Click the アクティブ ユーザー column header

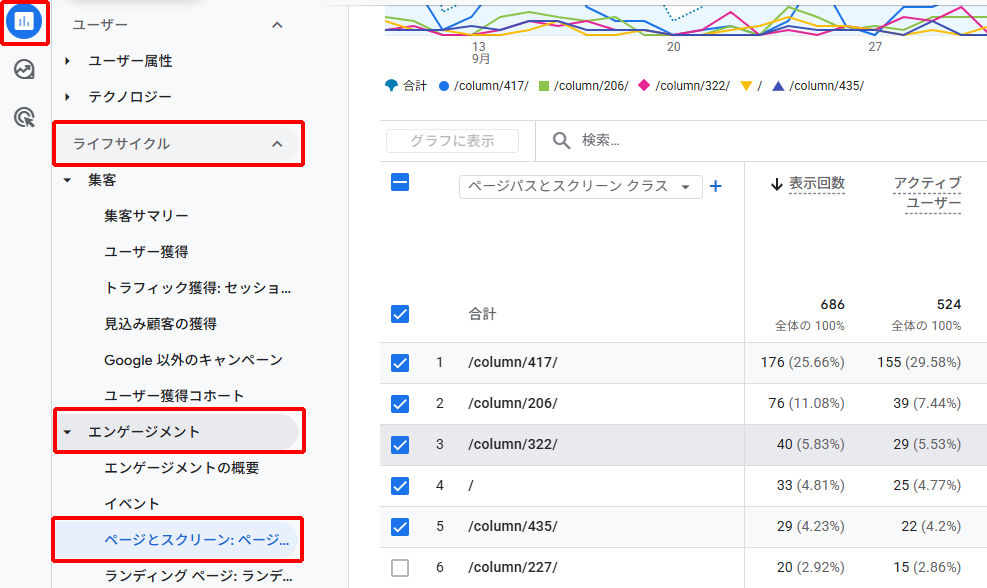927,193
